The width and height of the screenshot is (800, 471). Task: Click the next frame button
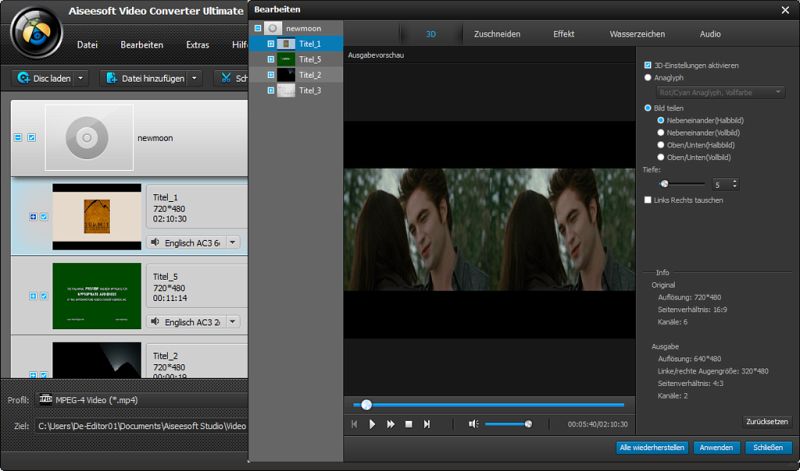point(427,424)
